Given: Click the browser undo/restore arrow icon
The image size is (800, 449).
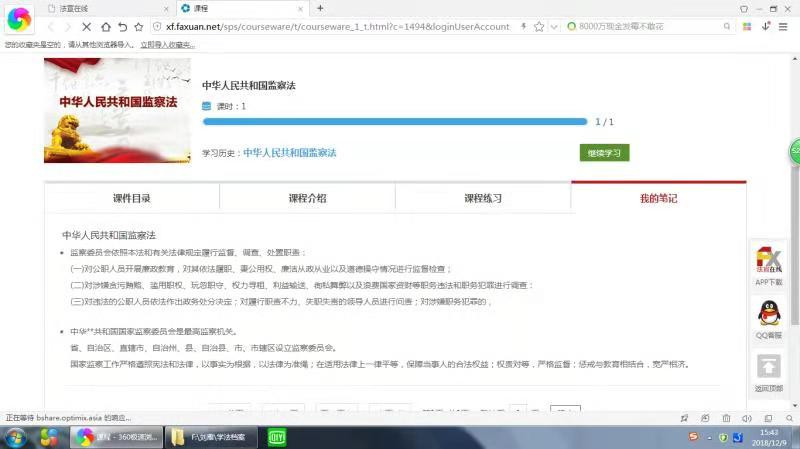Looking at the screenshot, I should [121, 26].
